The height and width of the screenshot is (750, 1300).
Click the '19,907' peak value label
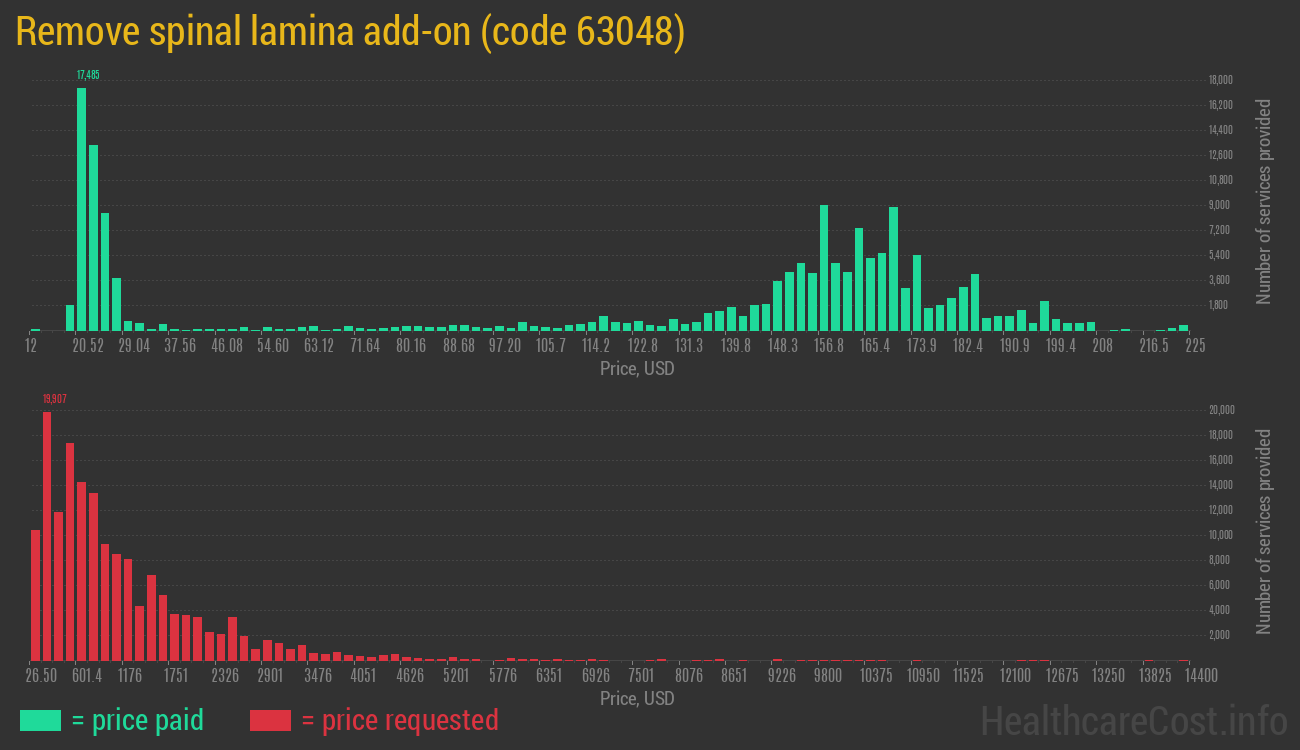[54, 398]
